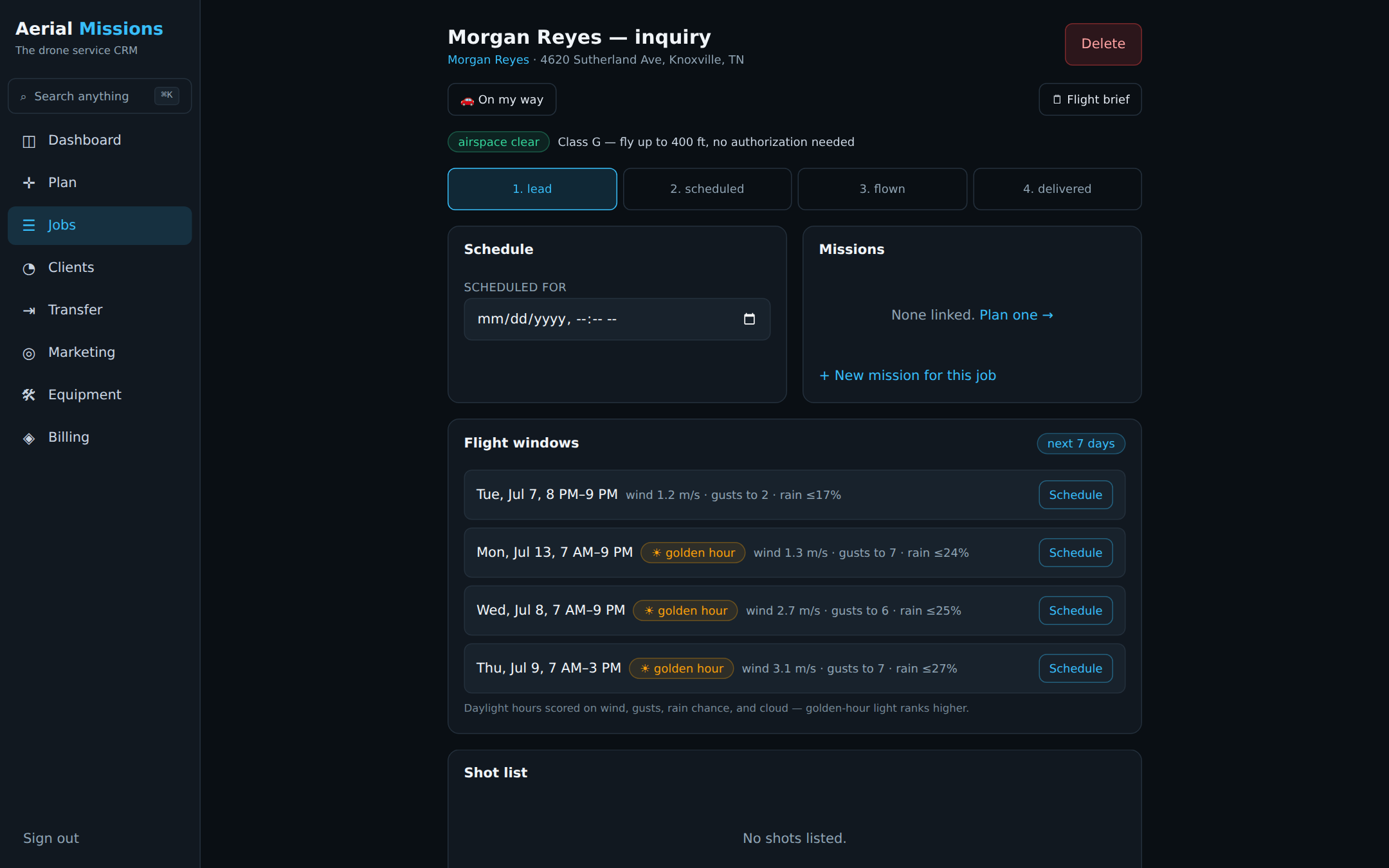Click the red Delete button

[x=1103, y=44]
